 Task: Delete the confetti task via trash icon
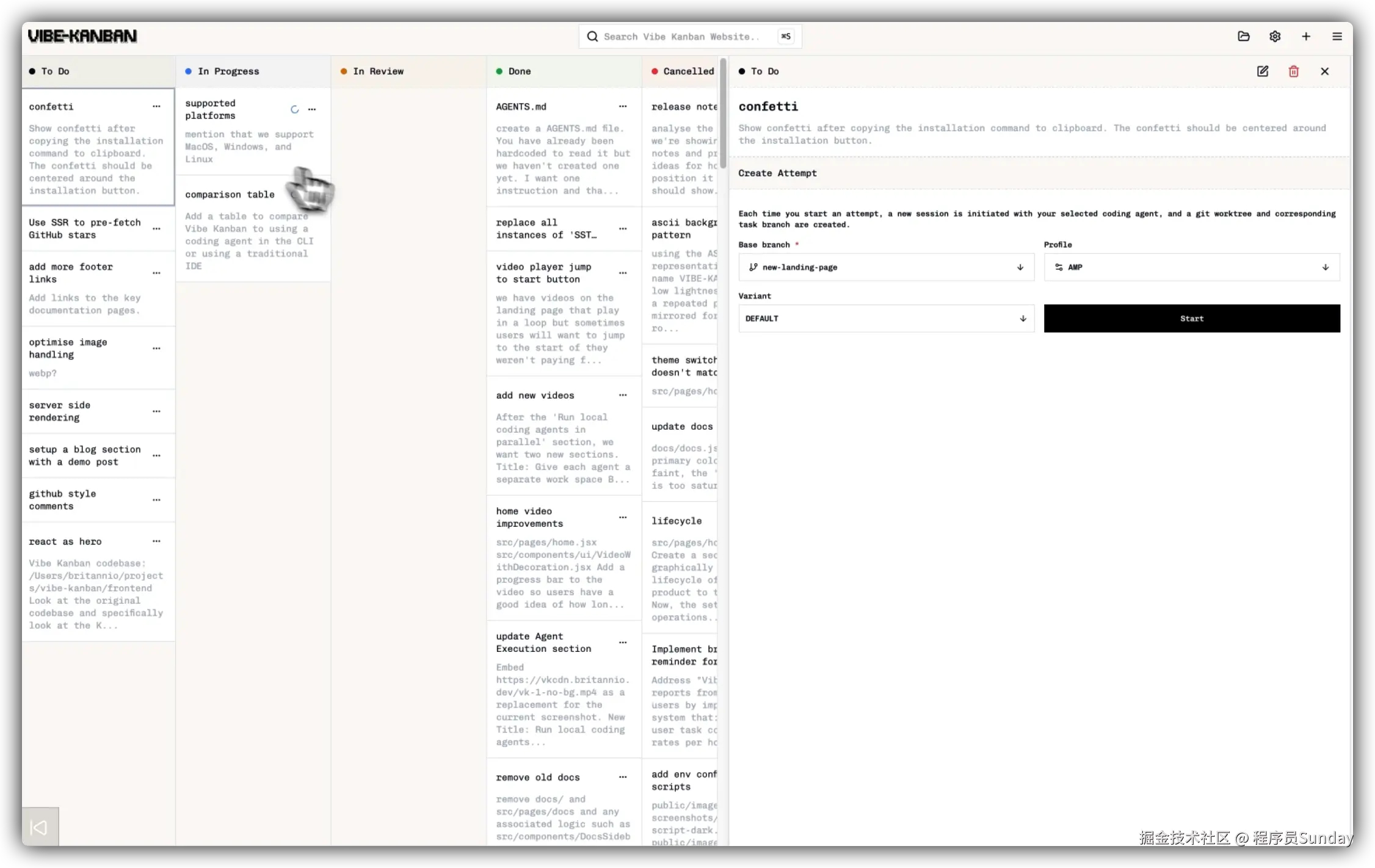click(x=1294, y=71)
